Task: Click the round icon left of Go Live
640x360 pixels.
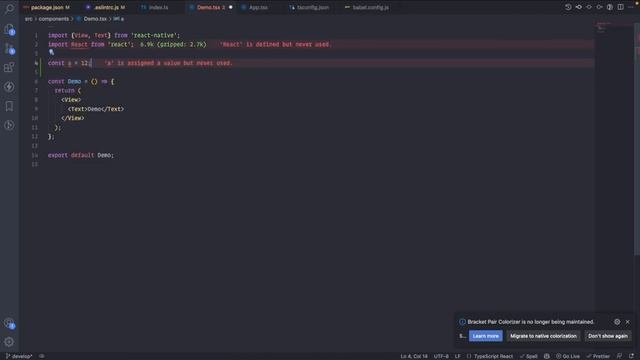Action: (x=547, y=356)
